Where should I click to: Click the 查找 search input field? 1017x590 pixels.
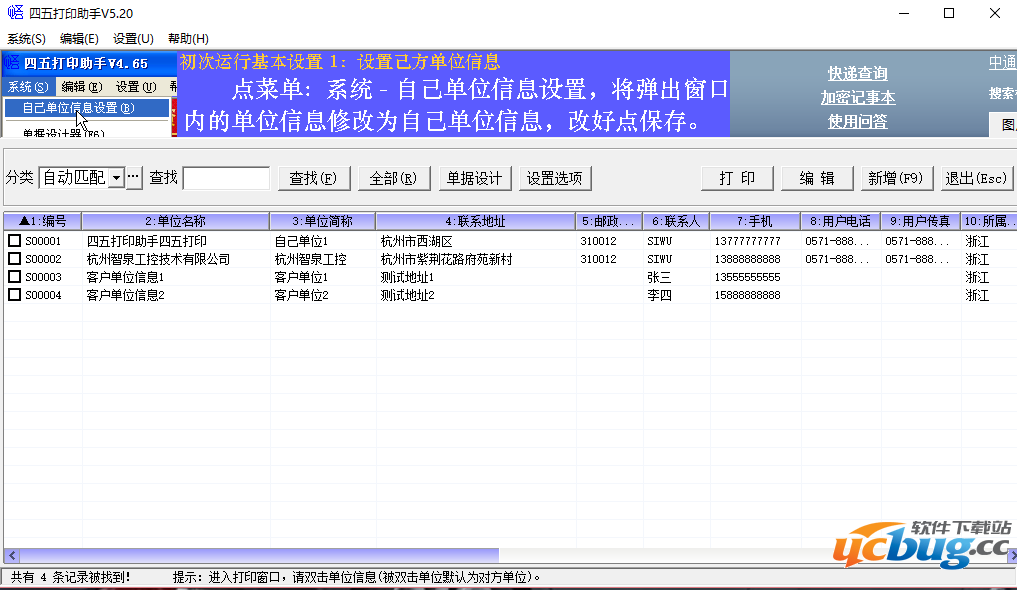[226, 178]
